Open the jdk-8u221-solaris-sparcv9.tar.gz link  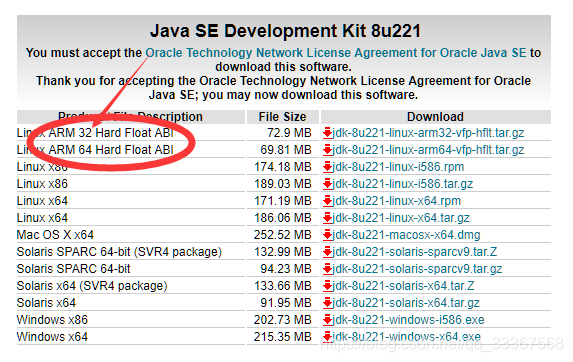(x=417, y=269)
